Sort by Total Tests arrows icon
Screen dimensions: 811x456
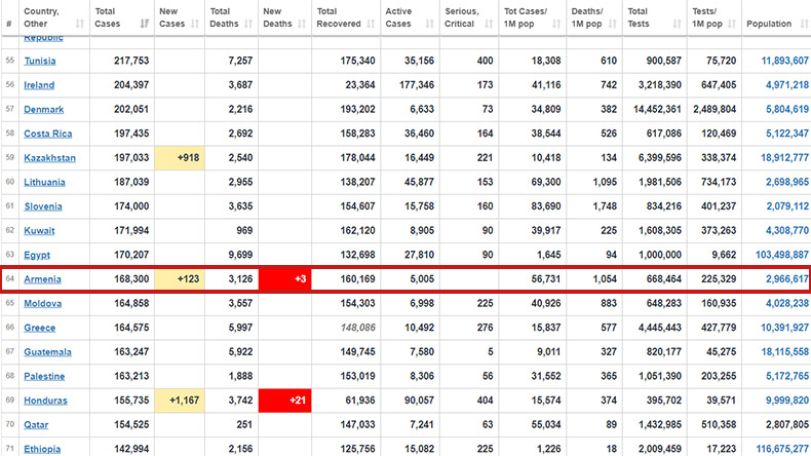click(677, 24)
